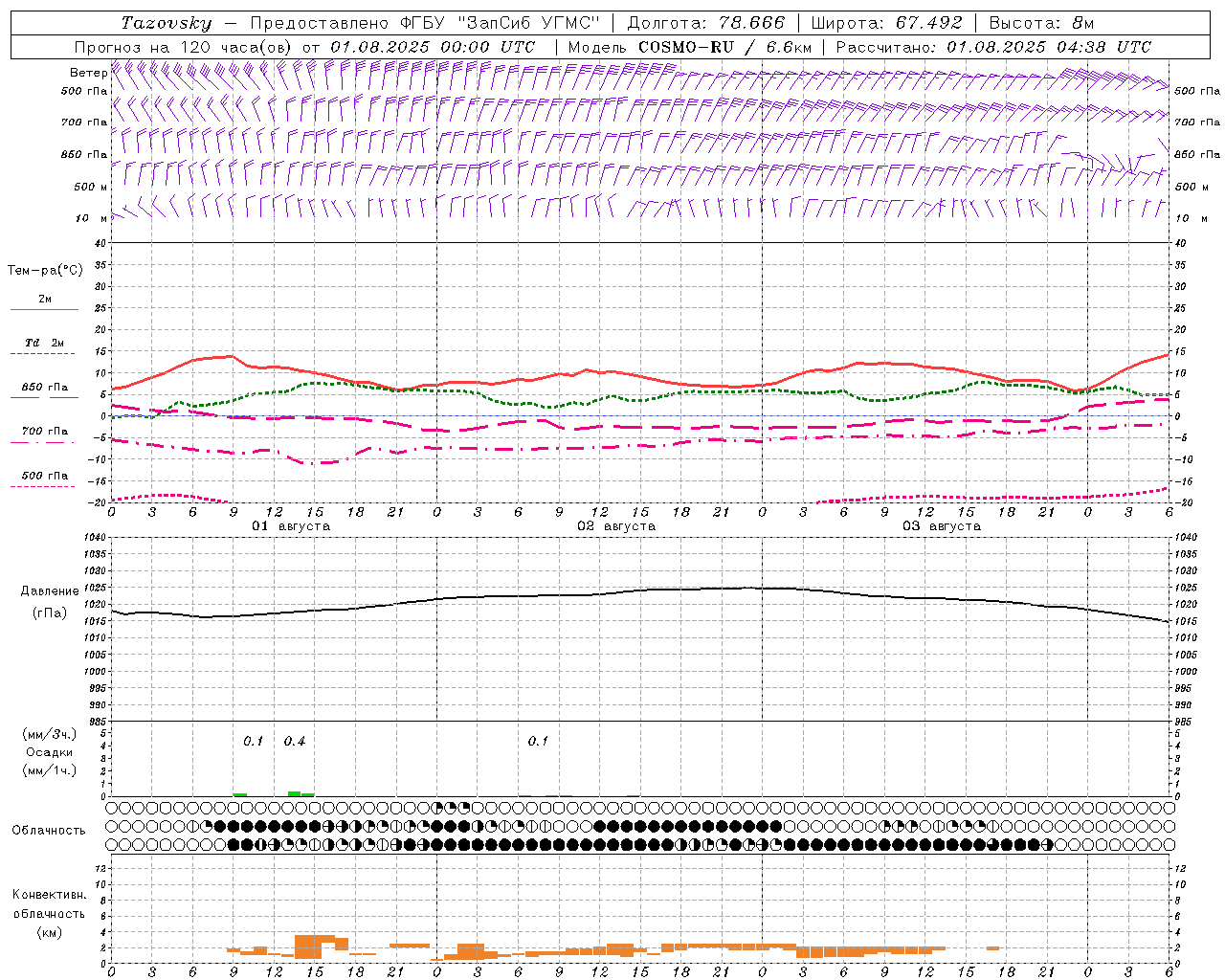This screenshot has height=980, width=1225.
Task: Select the (мм/3ч.) precipitation unit label
Action: click(x=50, y=735)
